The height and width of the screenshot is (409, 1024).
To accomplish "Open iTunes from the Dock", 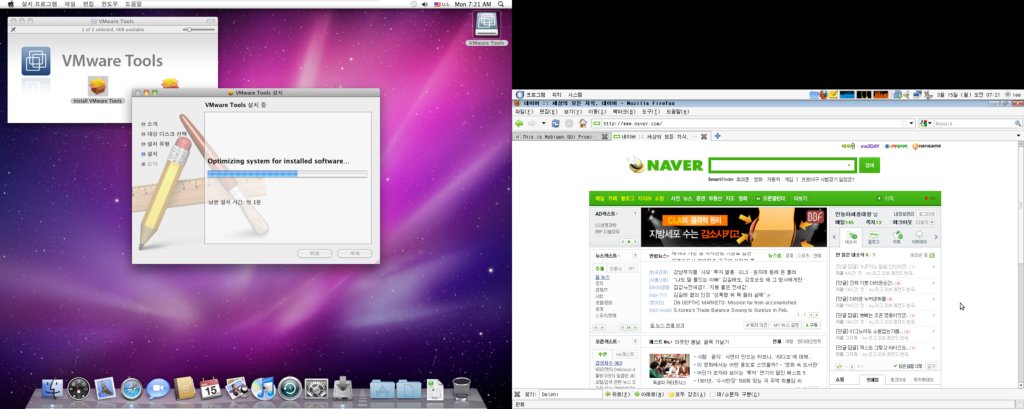I will click(x=263, y=389).
